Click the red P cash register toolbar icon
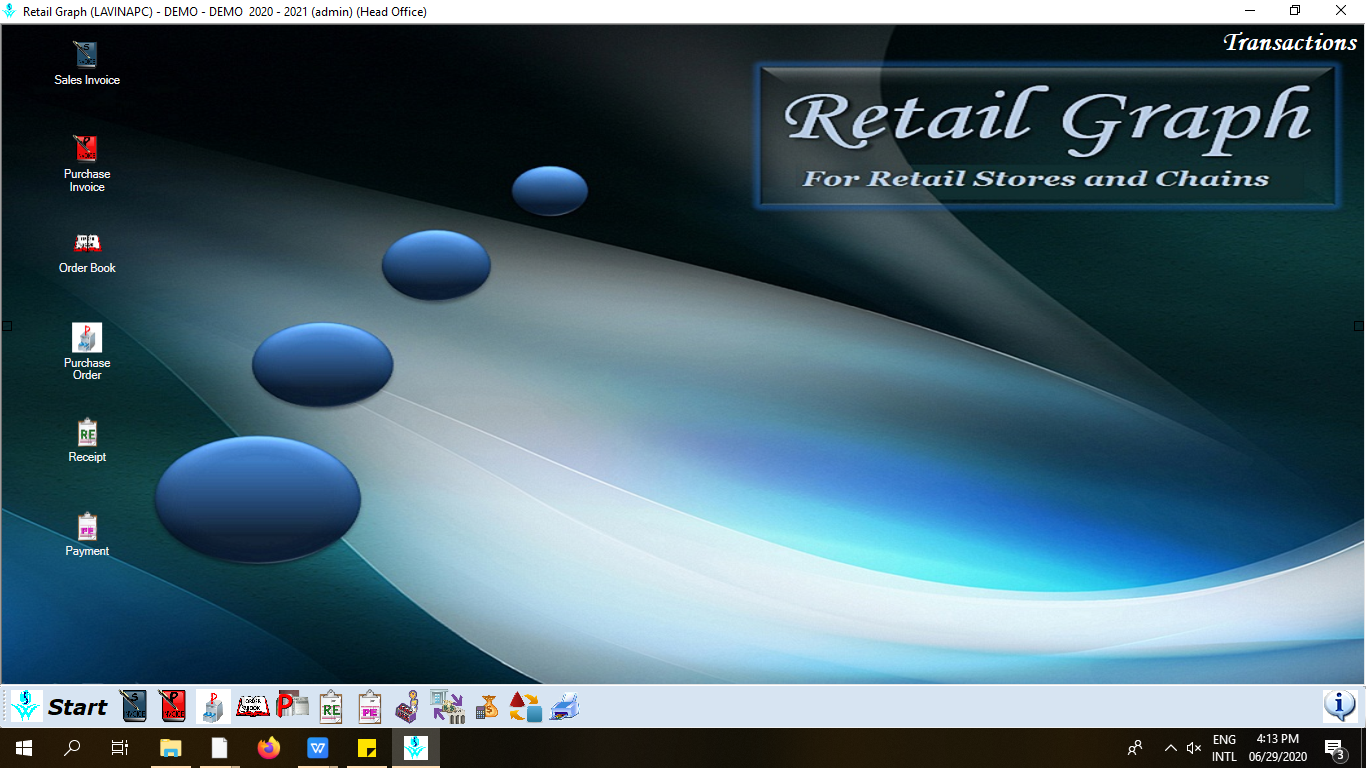 pyautogui.click(x=292, y=706)
